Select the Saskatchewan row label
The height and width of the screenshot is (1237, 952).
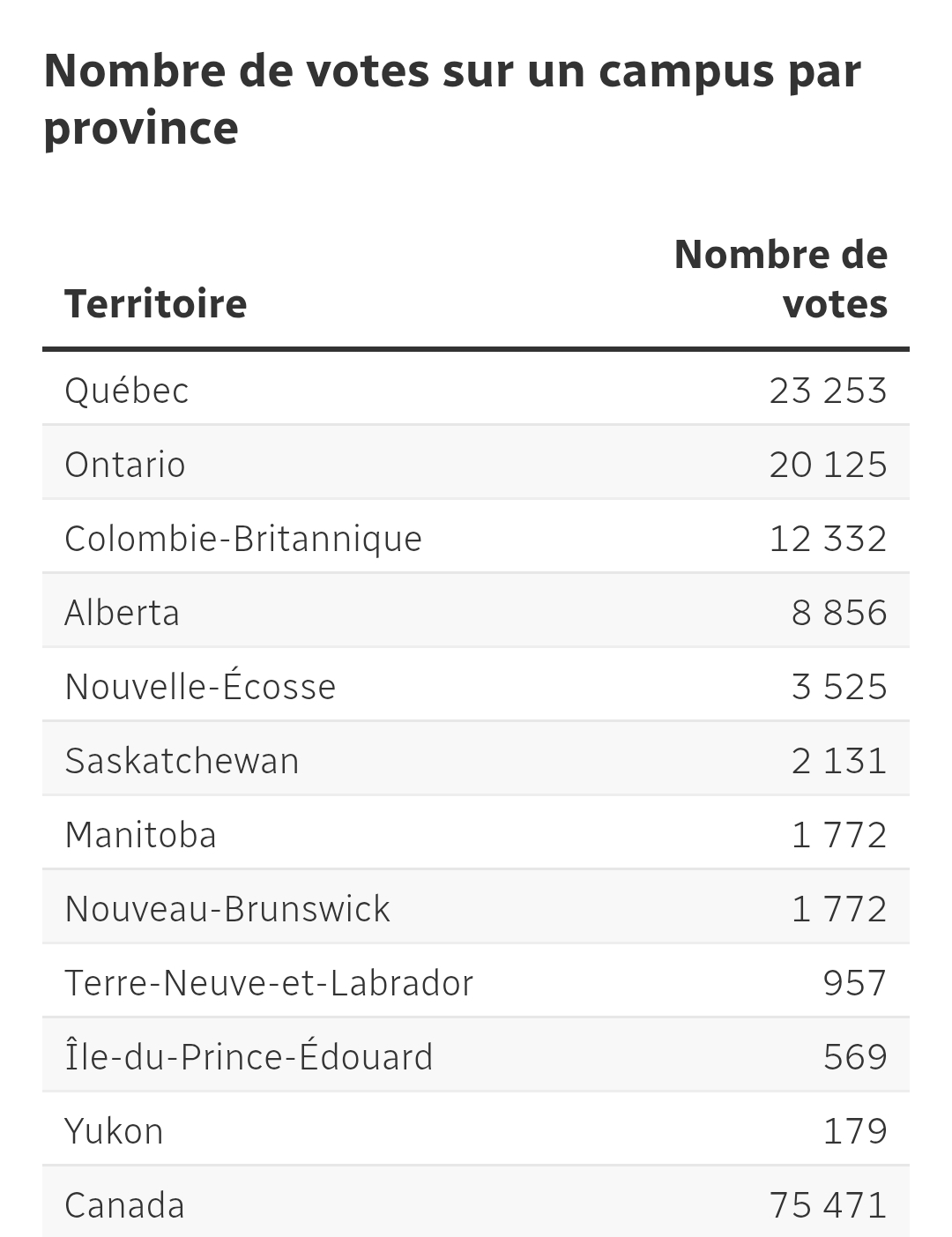pos(182,761)
